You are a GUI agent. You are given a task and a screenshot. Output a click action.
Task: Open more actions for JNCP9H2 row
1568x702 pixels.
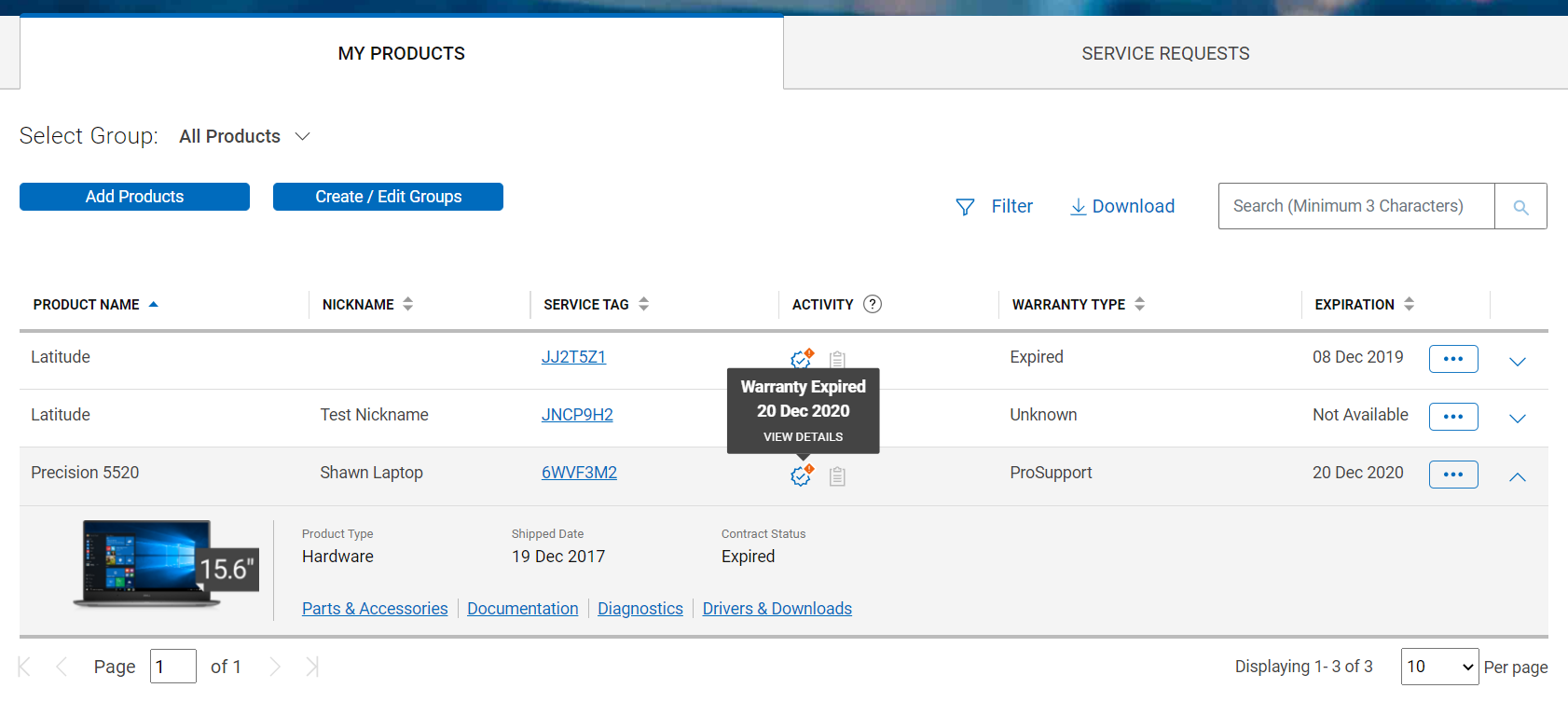click(1453, 417)
